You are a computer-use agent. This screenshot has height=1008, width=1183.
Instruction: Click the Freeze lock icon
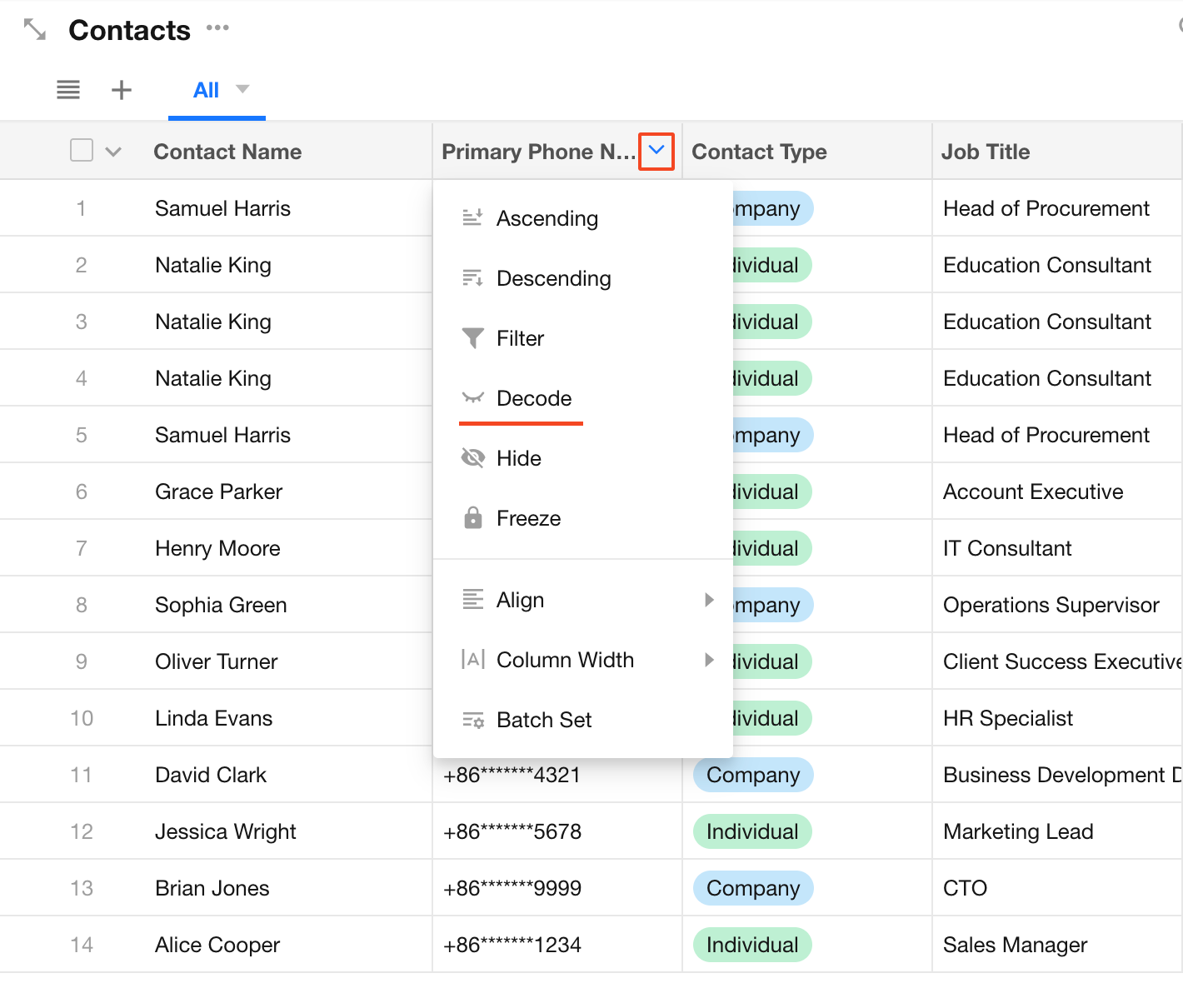[x=472, y=518]
